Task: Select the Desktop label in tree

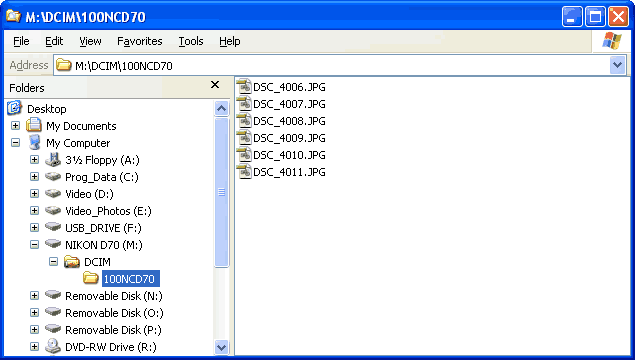Action: click(47, 109)
